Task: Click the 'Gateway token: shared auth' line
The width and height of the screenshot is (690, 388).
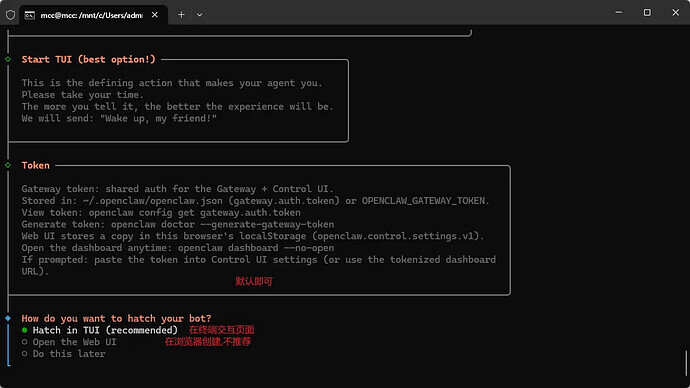Action: pos(177,189)
